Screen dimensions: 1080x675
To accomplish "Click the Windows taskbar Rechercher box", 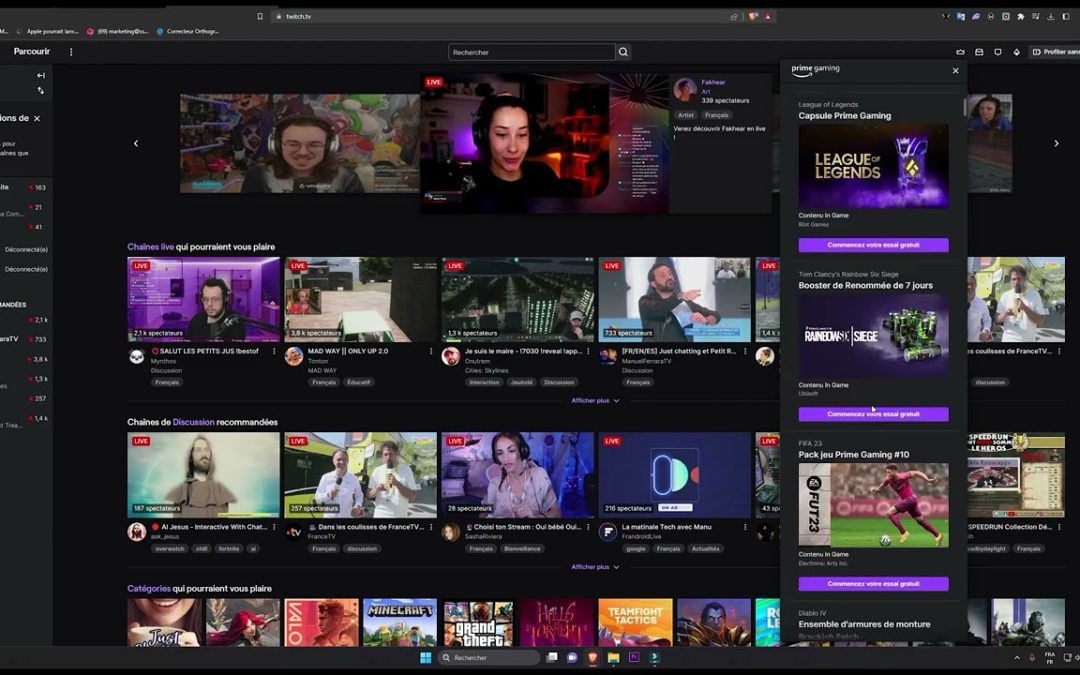I will (488, 658).
